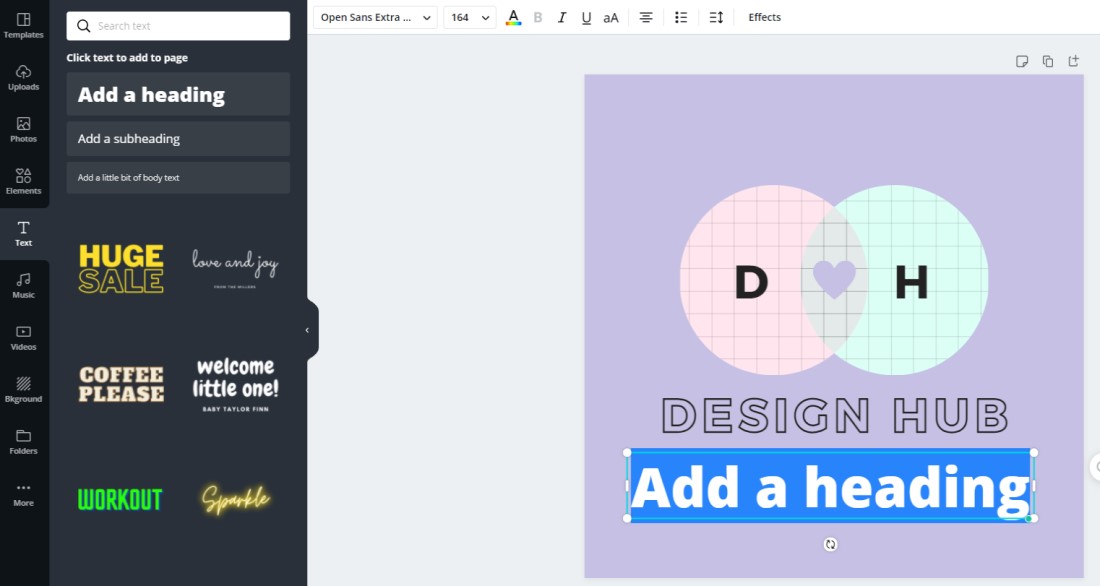Select the COFFEE PLEASE text template
This screenshot has height=586, width=1100.
(121, 384)
